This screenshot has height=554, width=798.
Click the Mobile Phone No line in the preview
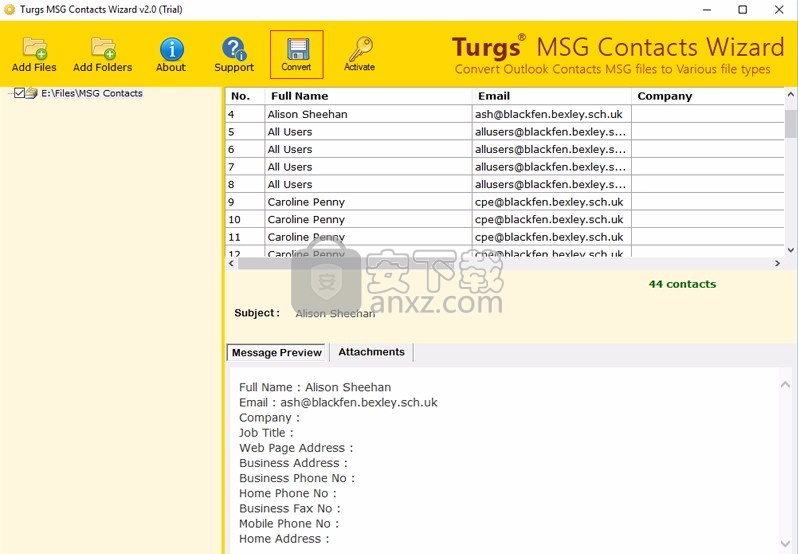click(289, 523)
